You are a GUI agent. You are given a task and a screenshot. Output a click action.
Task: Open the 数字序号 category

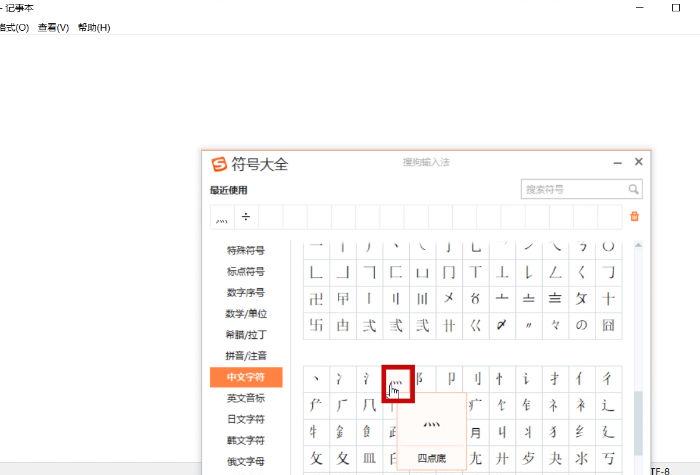pos(246,292)
